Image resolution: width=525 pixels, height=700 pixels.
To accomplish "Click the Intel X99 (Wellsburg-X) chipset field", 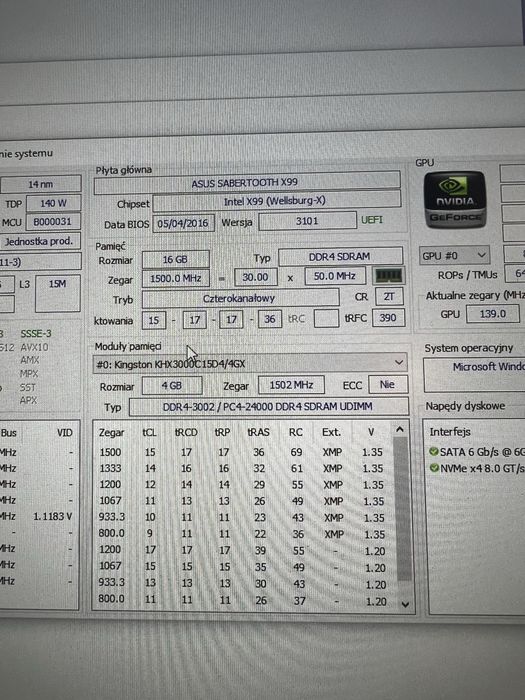I will point(276,202).
